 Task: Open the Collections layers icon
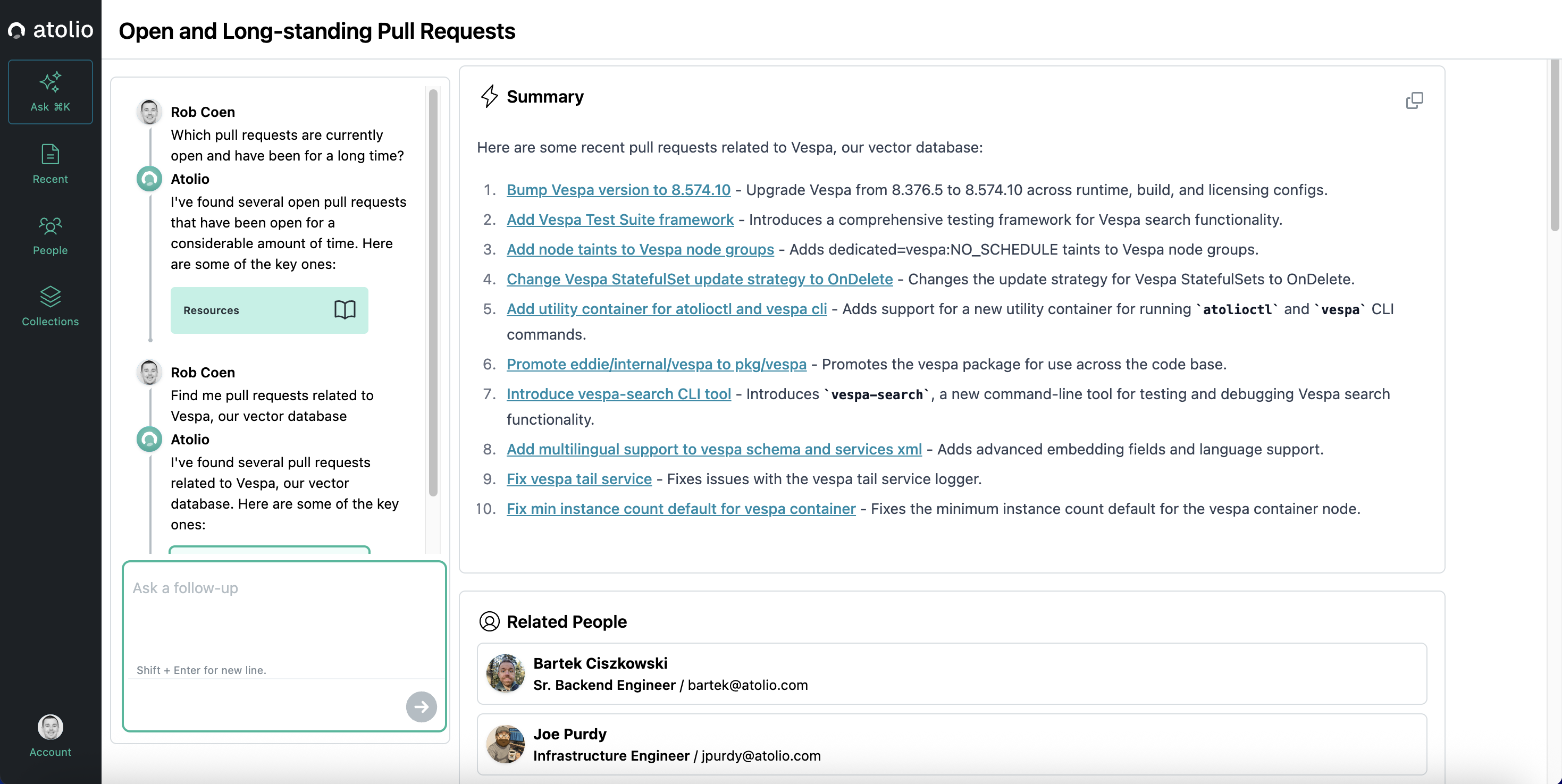[x=51, y=297]
